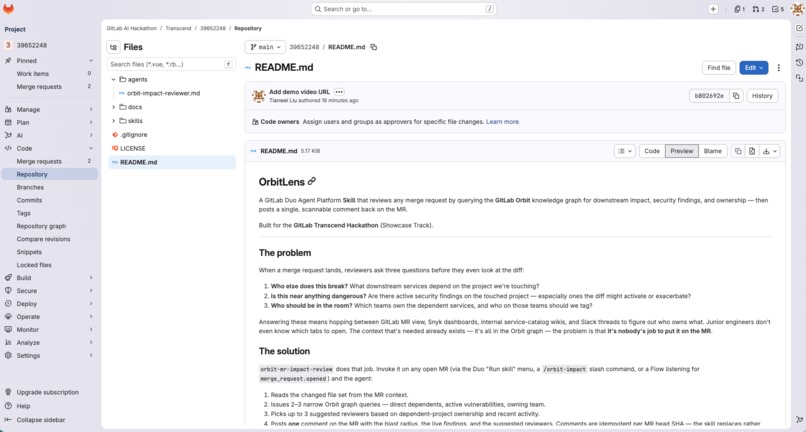This screenshot has width=806, height=432.
Task: Open the to-do list counter showing 5
Action: tap(778, 9)
